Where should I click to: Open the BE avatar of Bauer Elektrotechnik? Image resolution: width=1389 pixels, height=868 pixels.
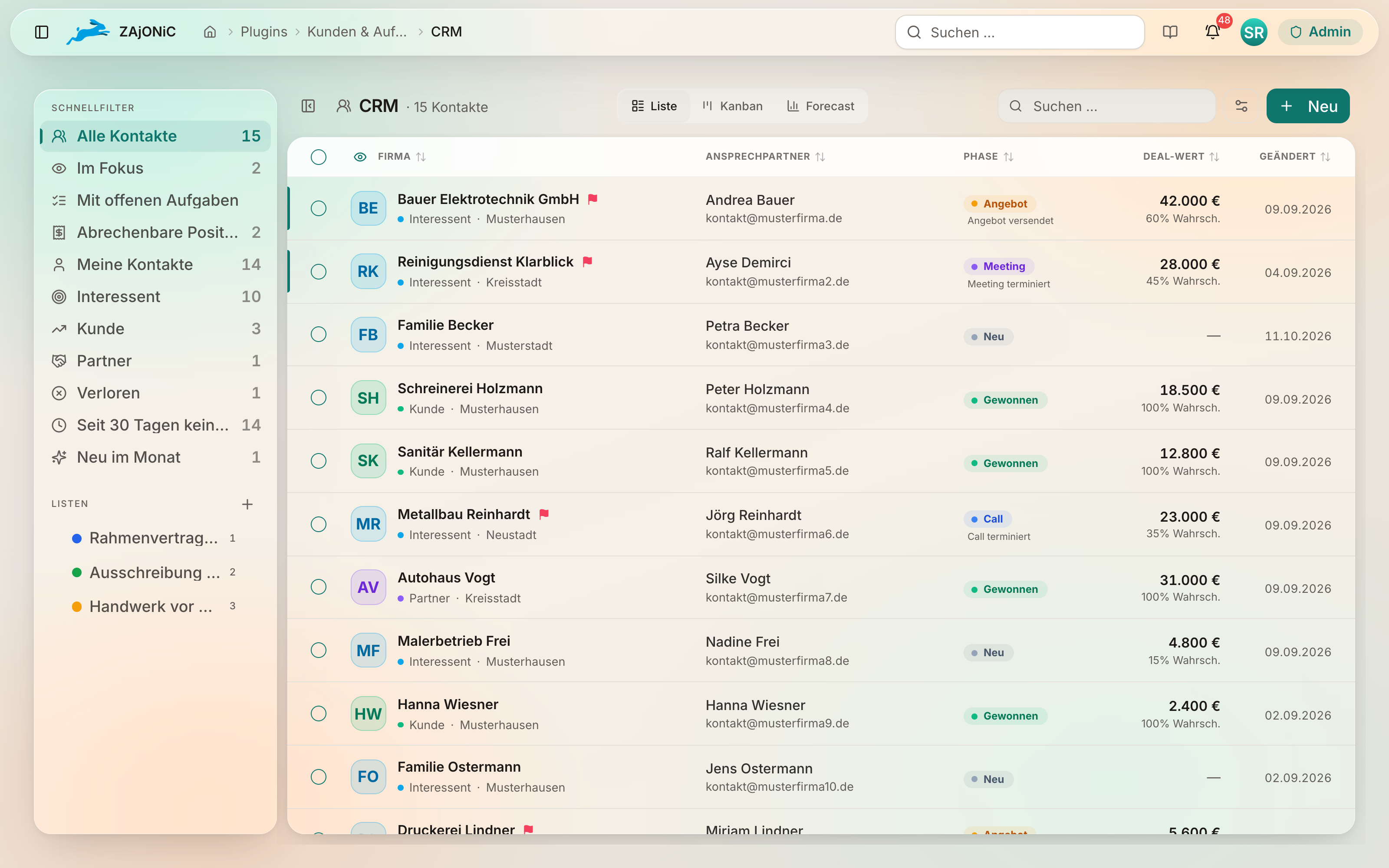[368, 208]
